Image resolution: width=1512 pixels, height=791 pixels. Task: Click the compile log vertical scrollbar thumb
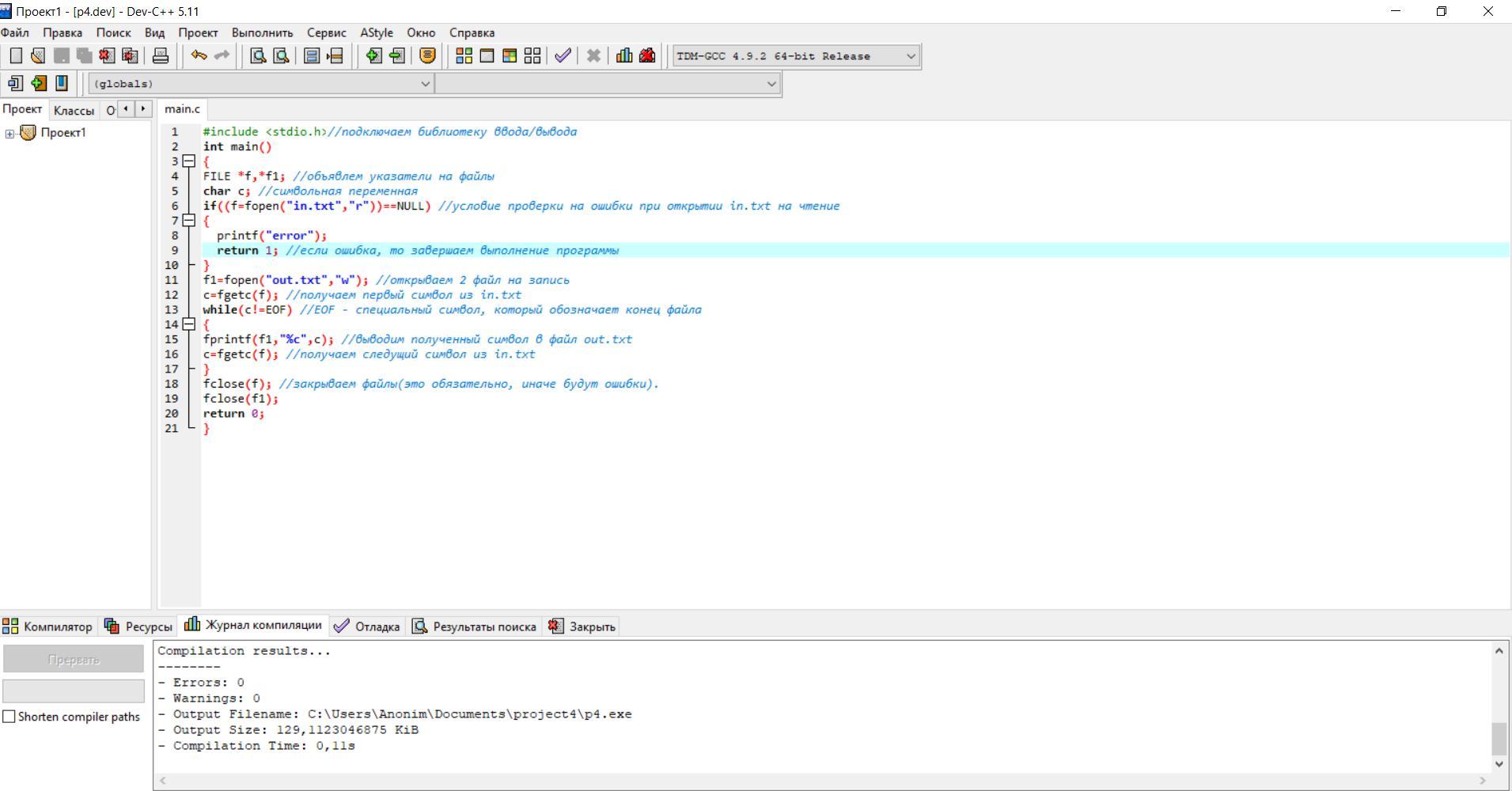1499,738
